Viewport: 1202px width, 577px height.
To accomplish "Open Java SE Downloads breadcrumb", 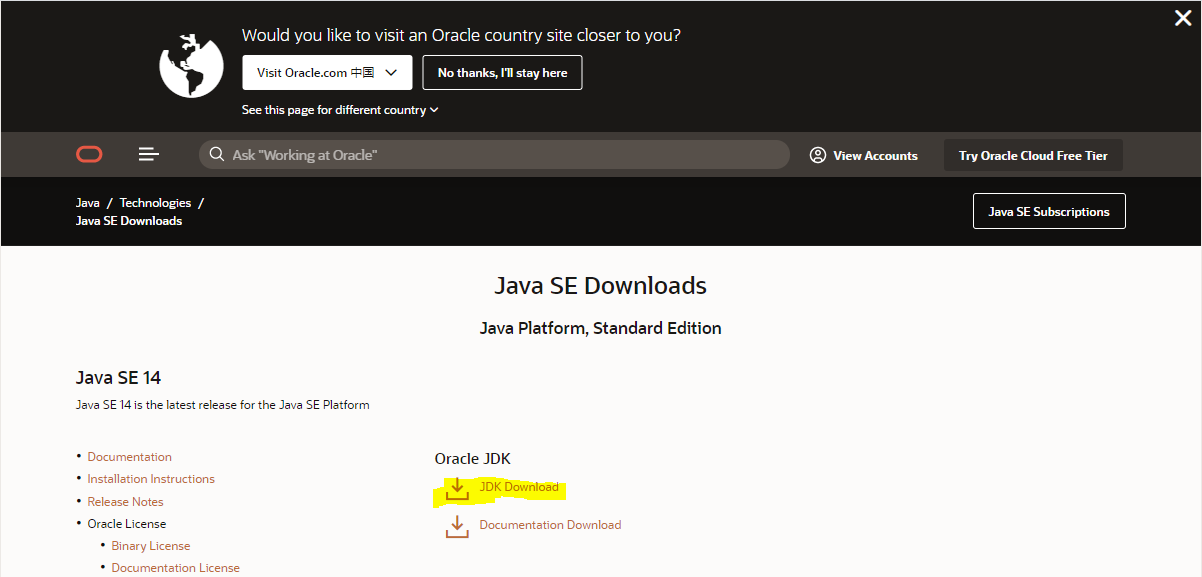I will [x=129, y=221].
